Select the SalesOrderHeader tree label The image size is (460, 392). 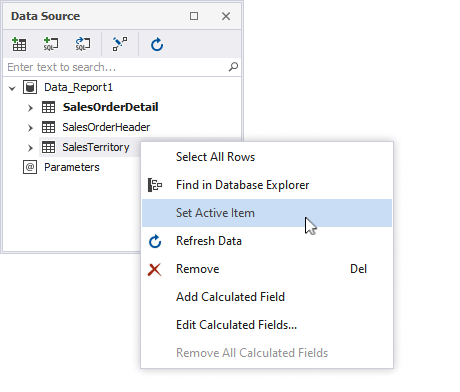click(106, 127)
